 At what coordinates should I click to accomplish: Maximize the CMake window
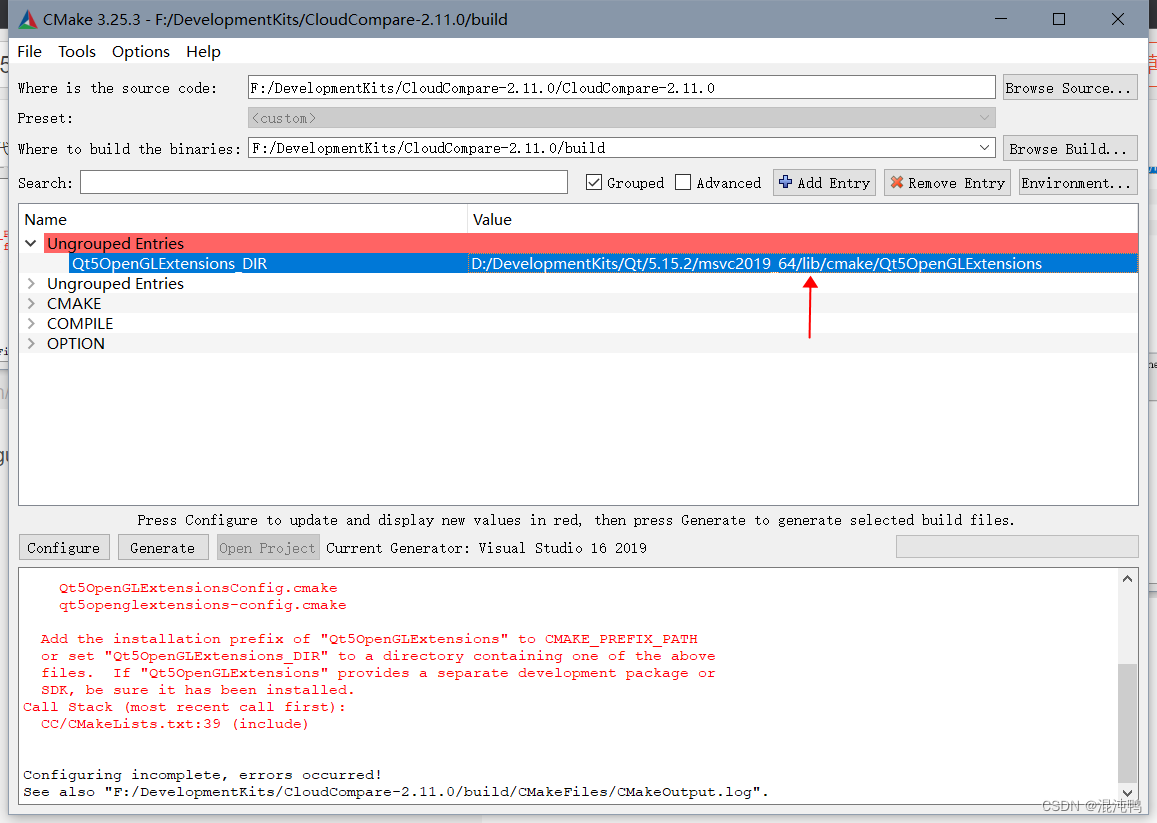pyautogui.click(x=1059, y=19)
